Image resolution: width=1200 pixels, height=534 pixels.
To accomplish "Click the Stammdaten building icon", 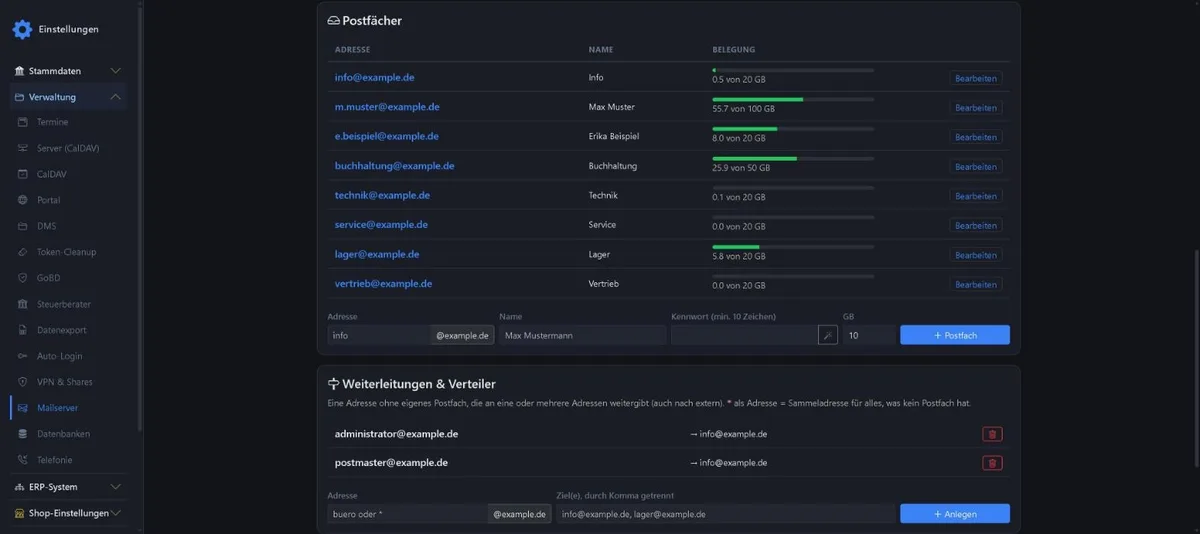I will (20, 71).
